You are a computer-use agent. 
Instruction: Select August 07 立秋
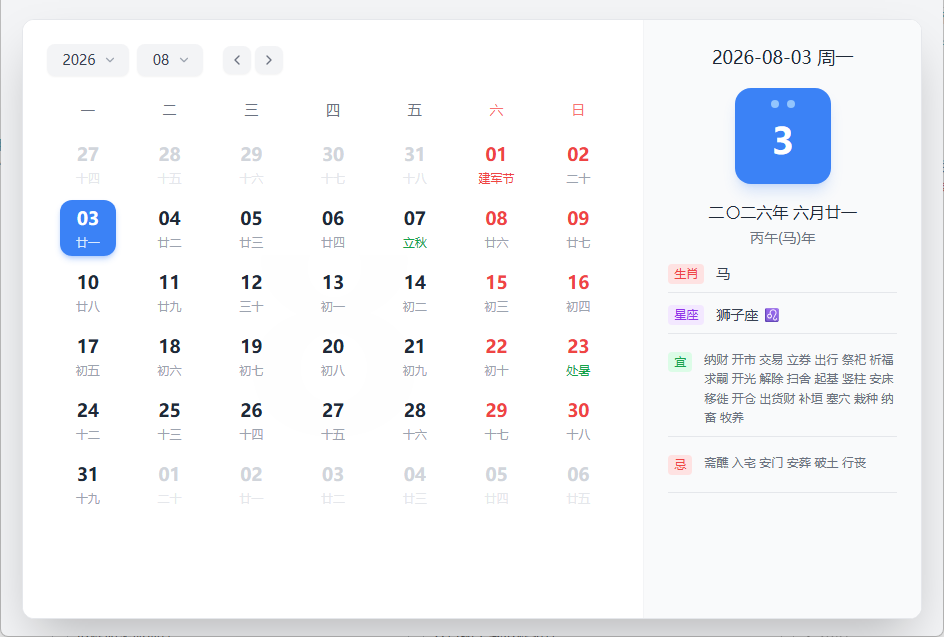415,228
